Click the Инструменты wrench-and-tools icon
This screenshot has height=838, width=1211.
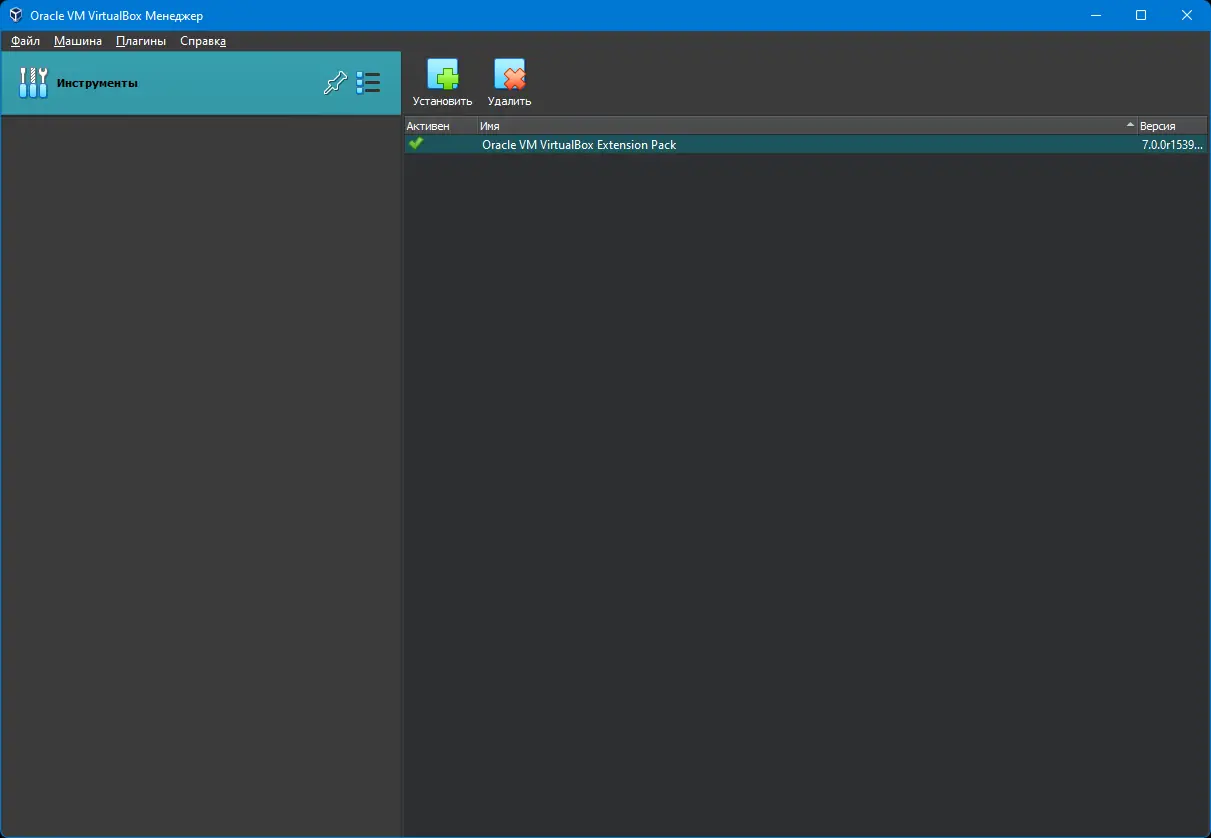pyautogui.click(x=33, y=83)
